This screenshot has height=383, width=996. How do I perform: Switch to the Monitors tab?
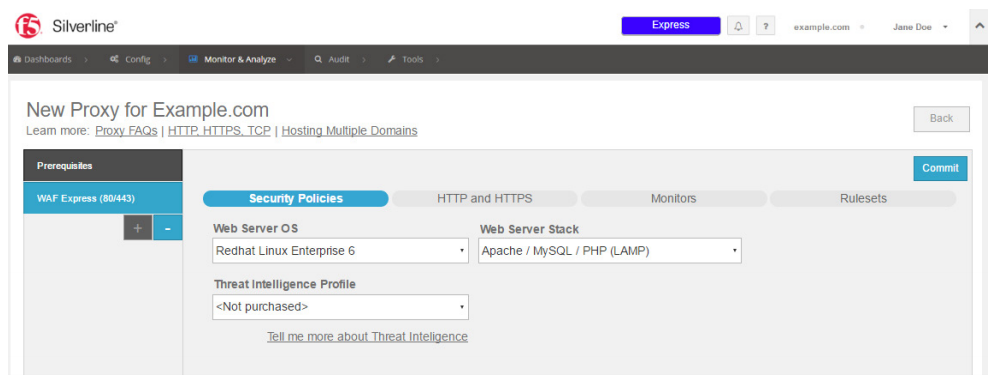click(x=673, y=199)
